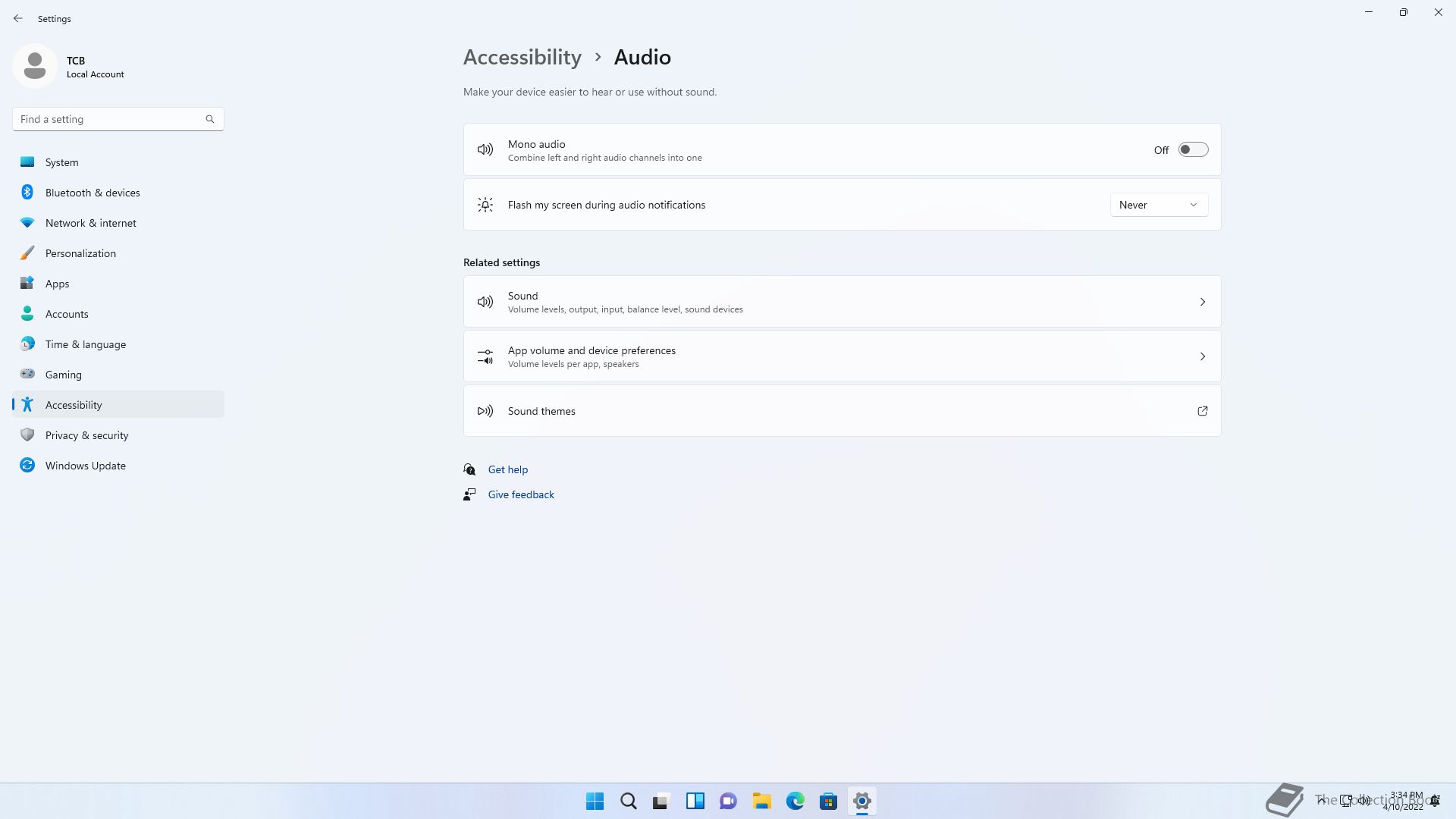
Task: Open the System settings category
Action: tap(118, 162)
